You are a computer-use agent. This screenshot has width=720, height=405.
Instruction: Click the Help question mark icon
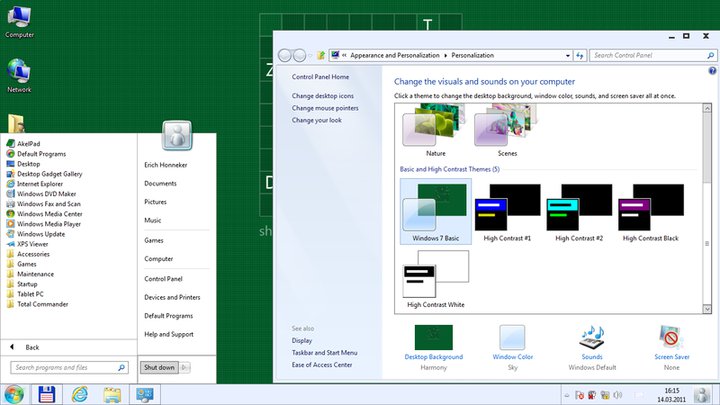(712, 71)
